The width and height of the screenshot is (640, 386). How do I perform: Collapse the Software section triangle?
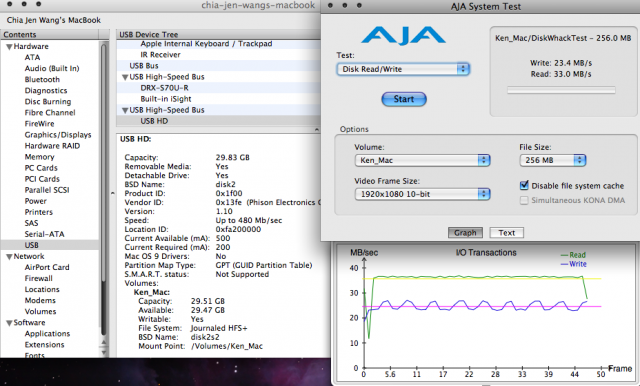pos(9,323)
